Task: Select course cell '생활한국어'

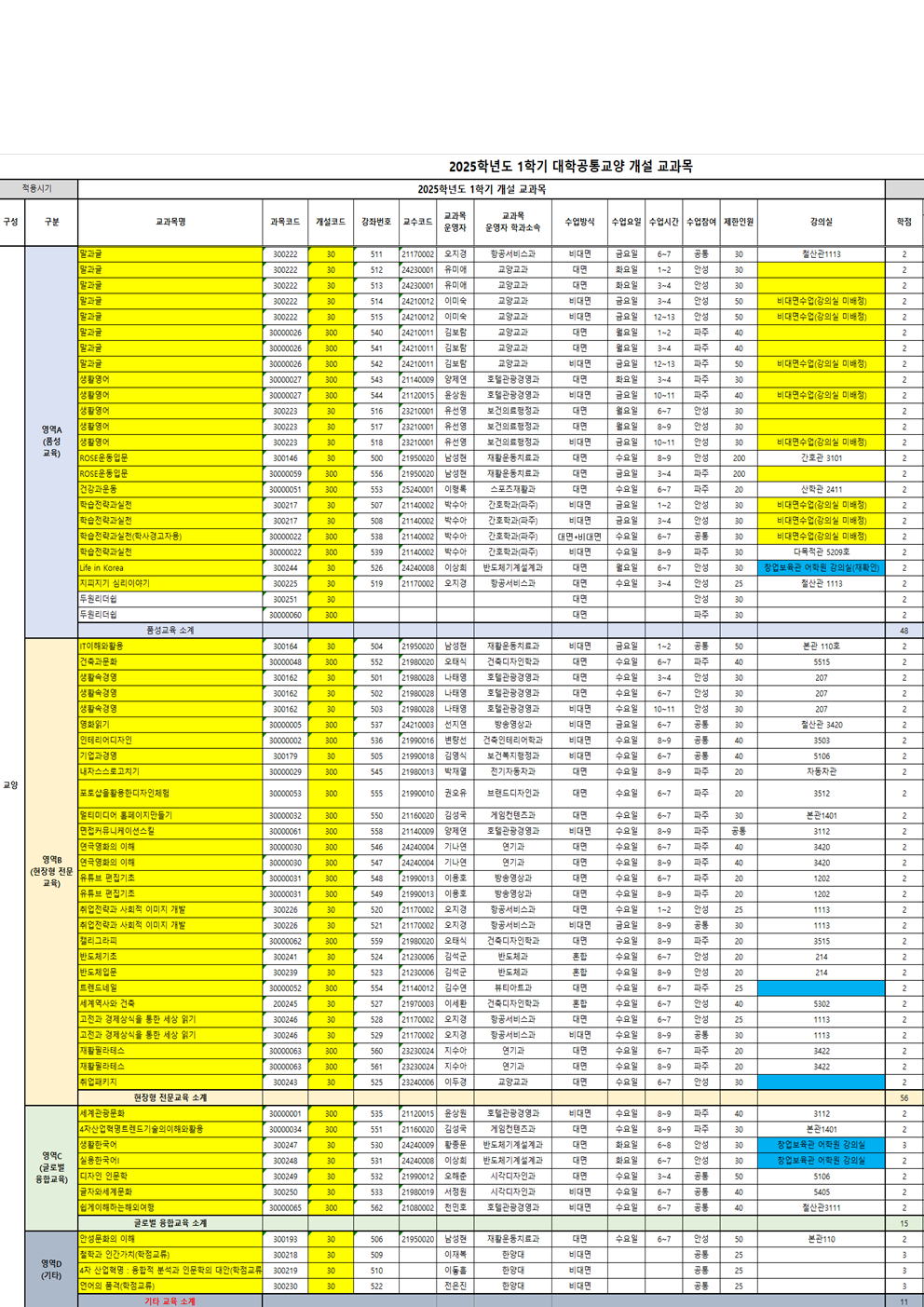Action: [170, 1145]
